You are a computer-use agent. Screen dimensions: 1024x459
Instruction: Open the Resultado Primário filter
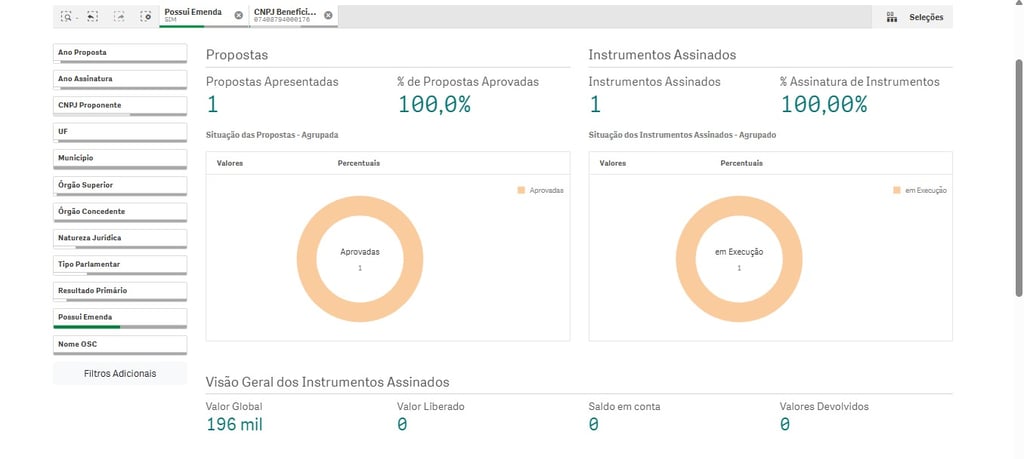tap(120, 292)
